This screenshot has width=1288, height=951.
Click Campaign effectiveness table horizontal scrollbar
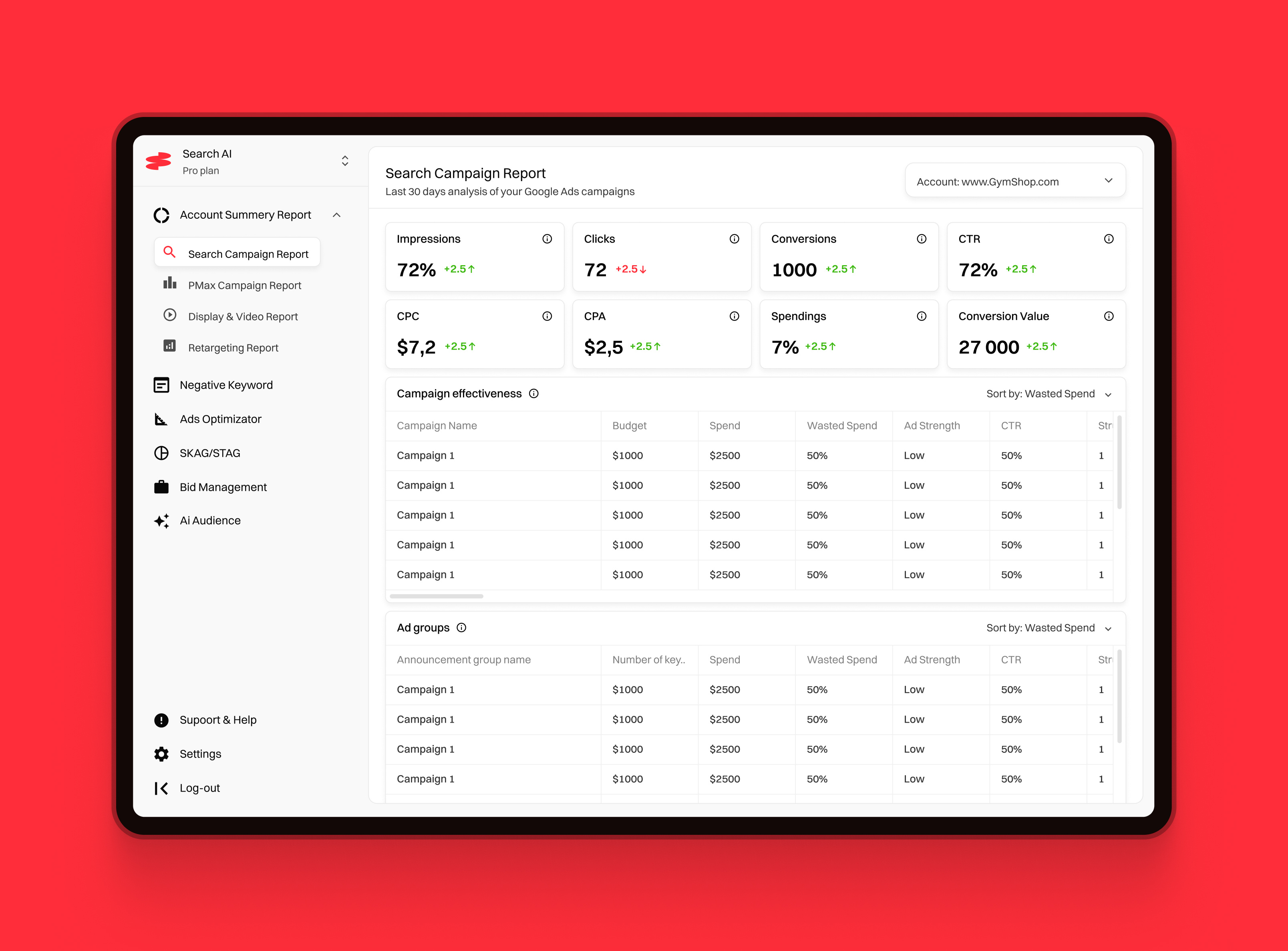[x=436, y=596]
